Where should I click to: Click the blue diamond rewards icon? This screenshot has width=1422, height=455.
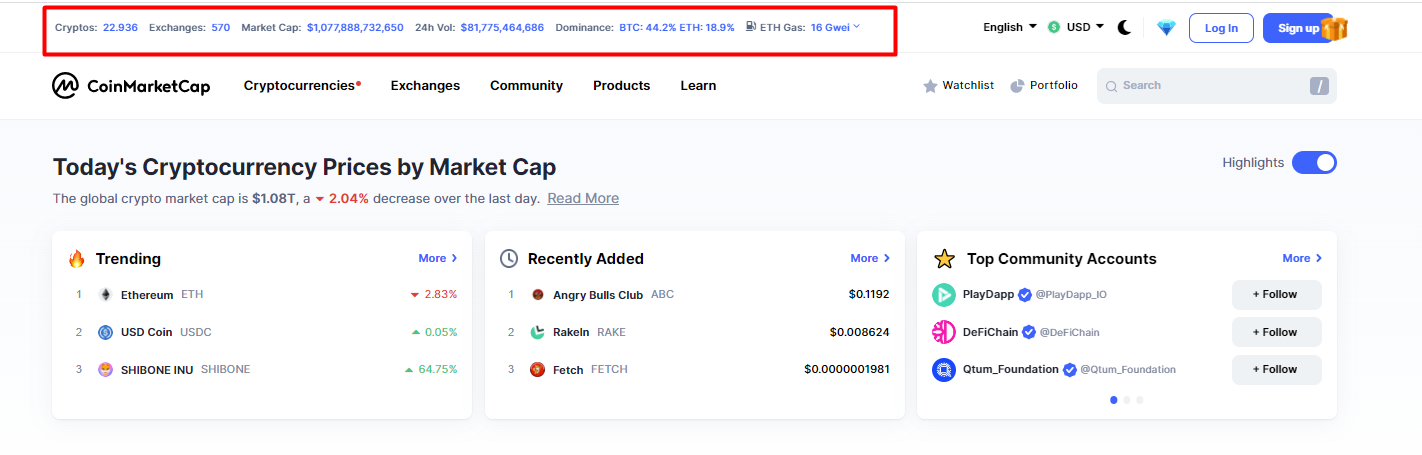click(x=1166, y=28)
